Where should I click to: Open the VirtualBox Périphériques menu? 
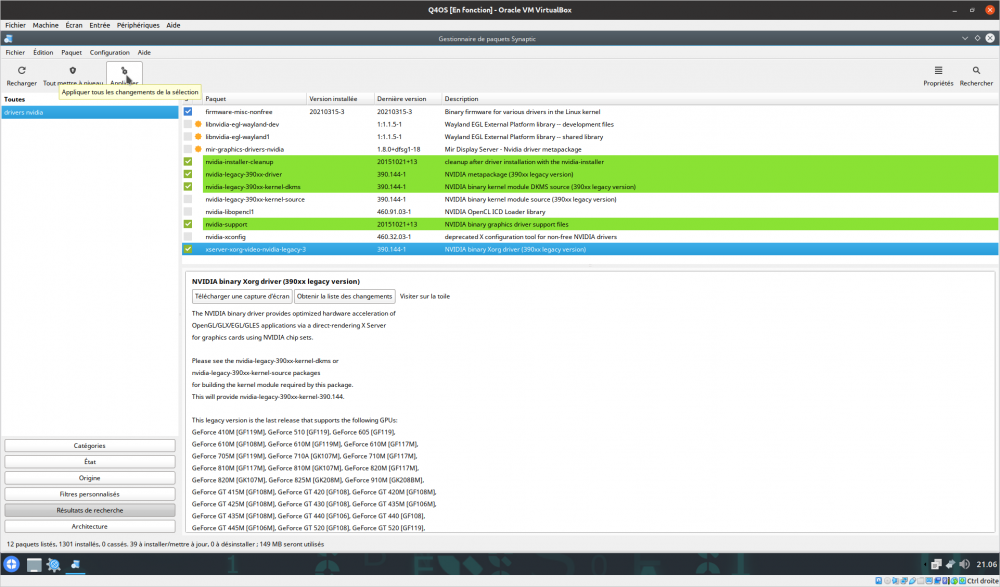tap(137, 24)
